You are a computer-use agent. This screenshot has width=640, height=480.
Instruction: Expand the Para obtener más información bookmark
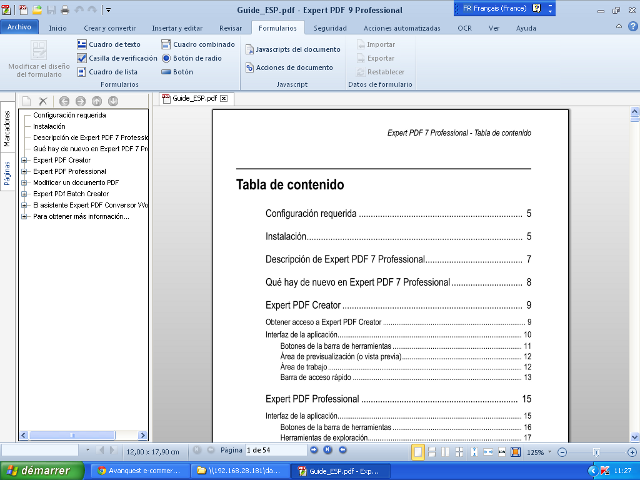24,217
